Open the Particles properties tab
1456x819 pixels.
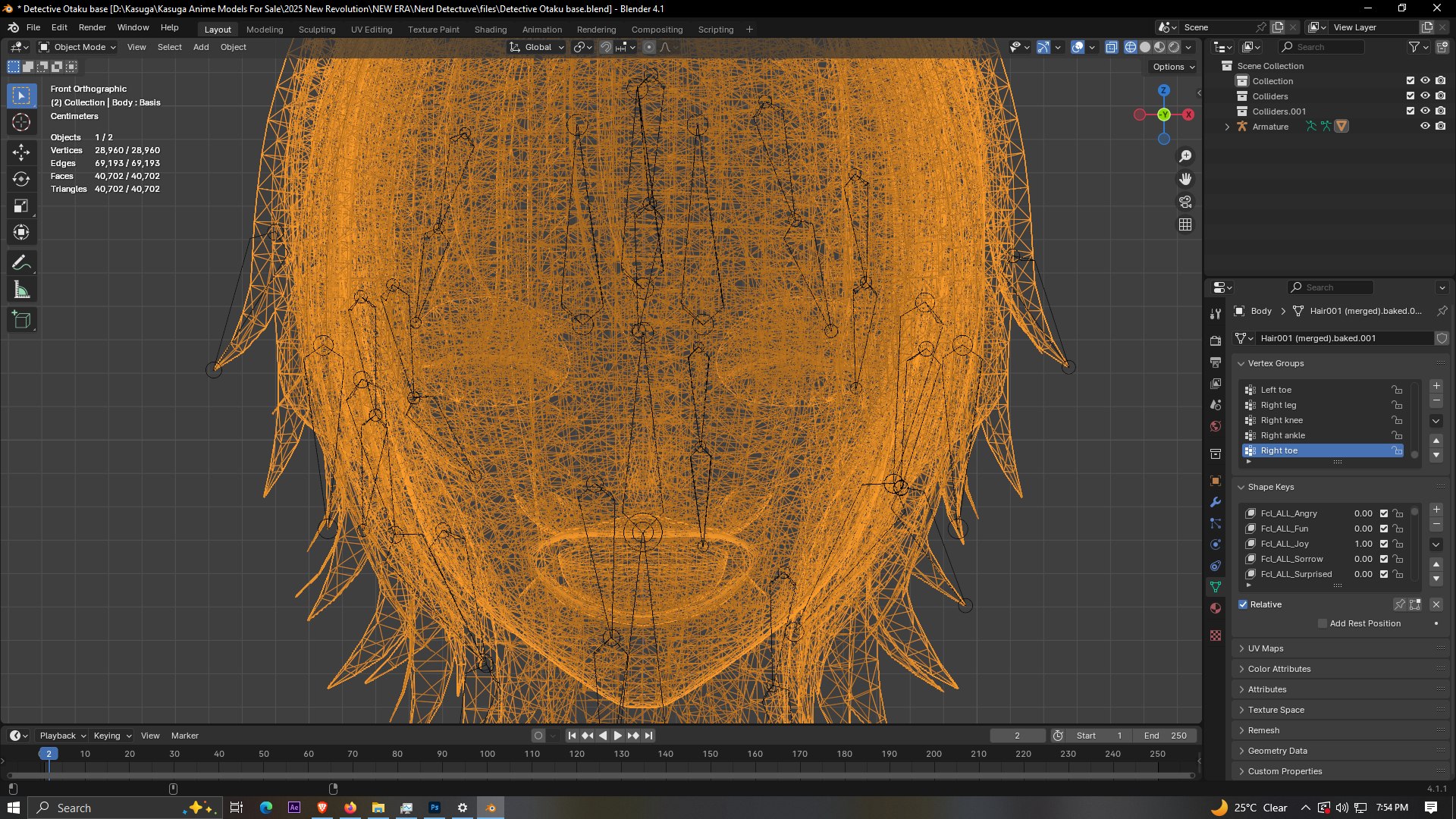(x=1216, y=523)
